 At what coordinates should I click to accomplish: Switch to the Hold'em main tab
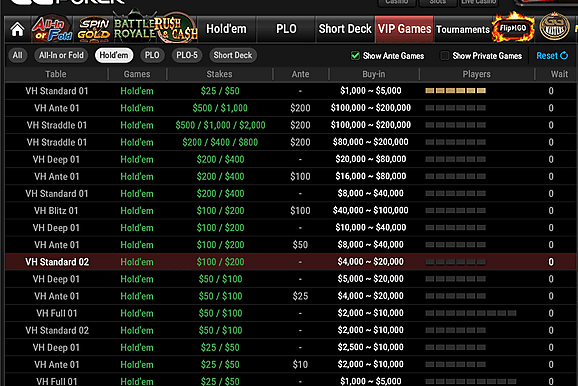coord(226,29)
